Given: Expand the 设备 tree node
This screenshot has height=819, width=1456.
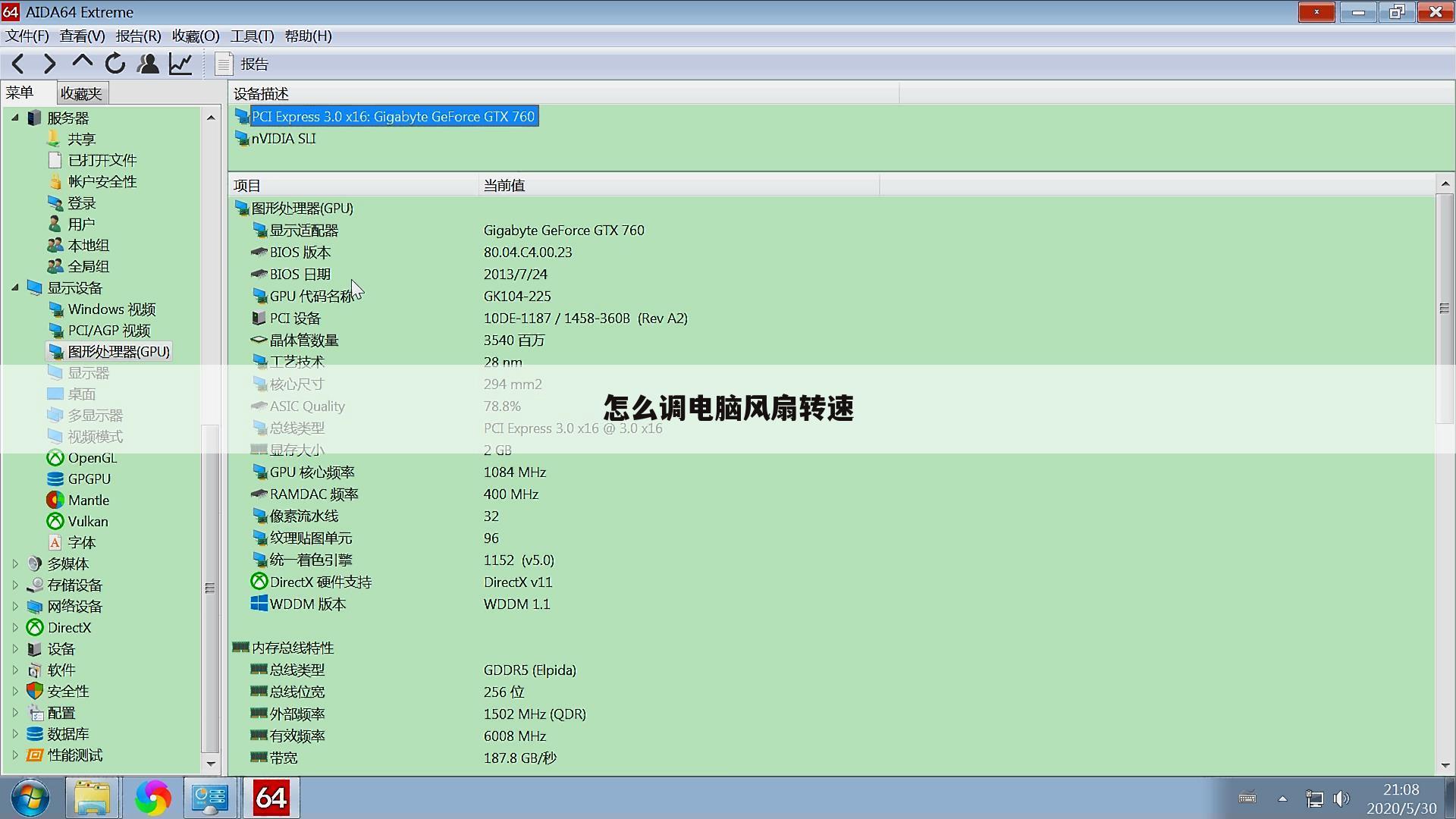Looking at the screenshot, I should pos(14,648).
